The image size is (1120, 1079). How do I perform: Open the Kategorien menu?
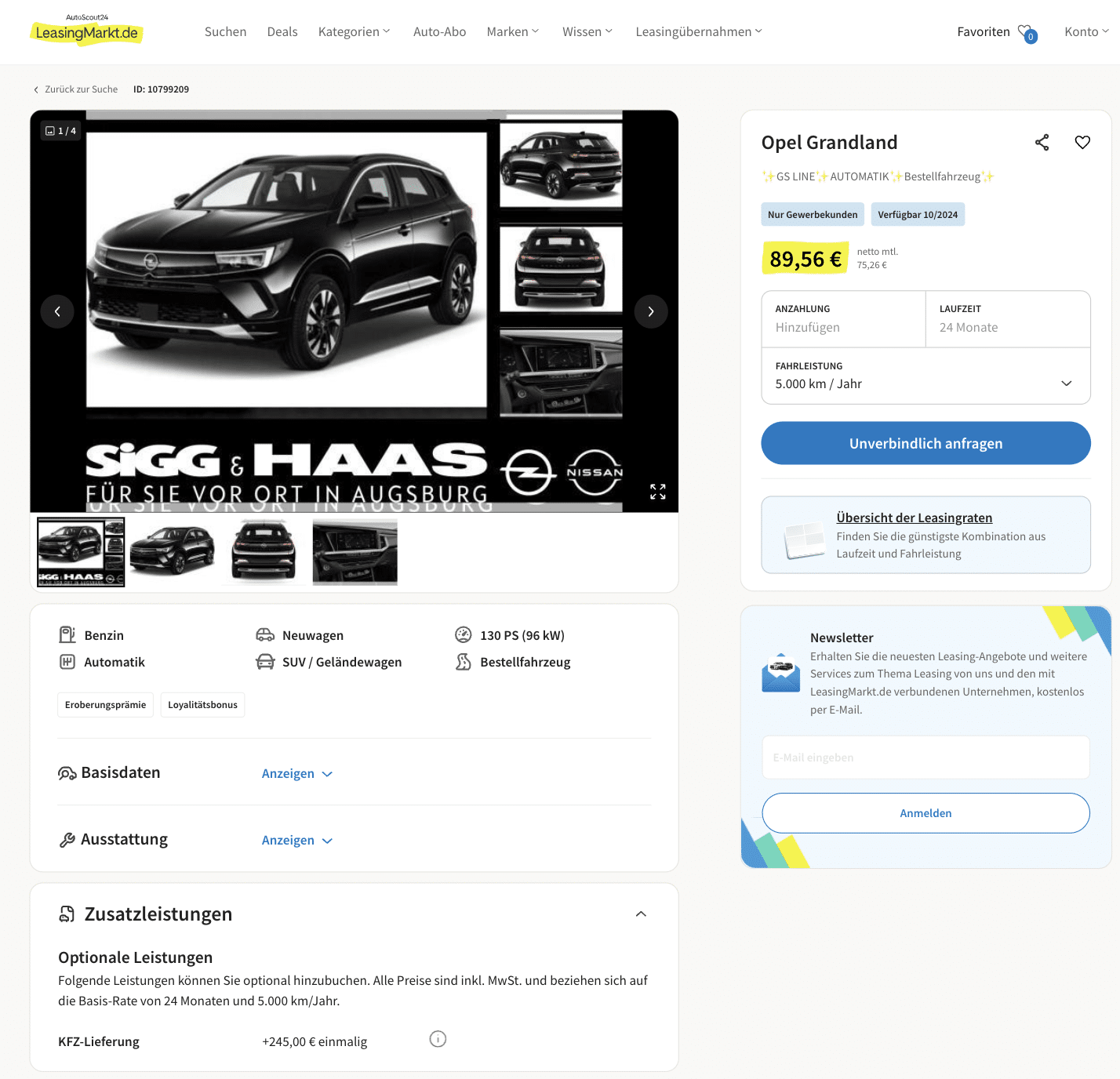pos(354,32)
